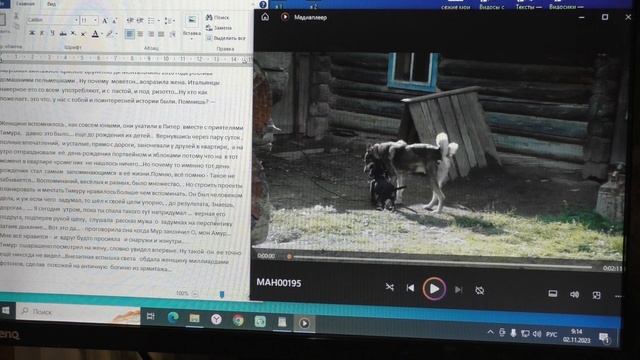The width and height of the screenshot is (640, 360).
Task: Play the MAH00195 video
Action: coord(434,289)
